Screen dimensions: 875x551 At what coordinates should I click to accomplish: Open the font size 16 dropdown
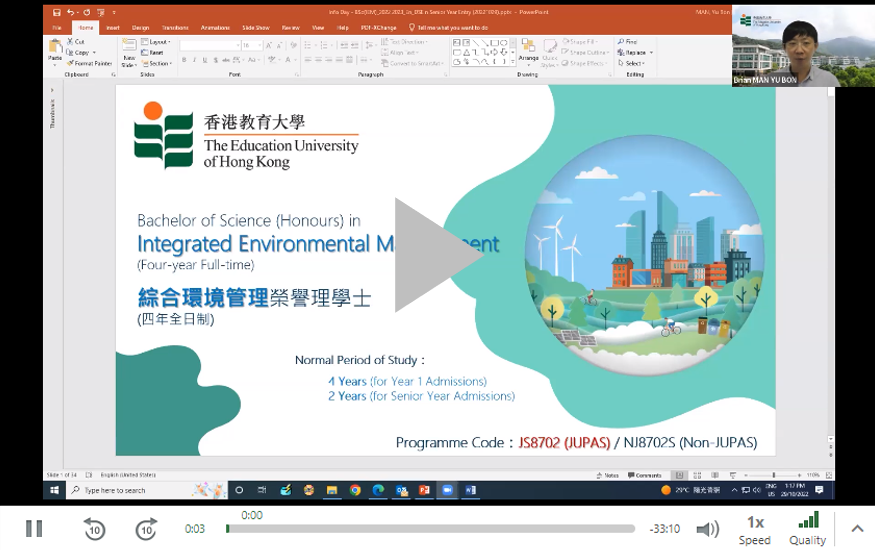[259, 45]
